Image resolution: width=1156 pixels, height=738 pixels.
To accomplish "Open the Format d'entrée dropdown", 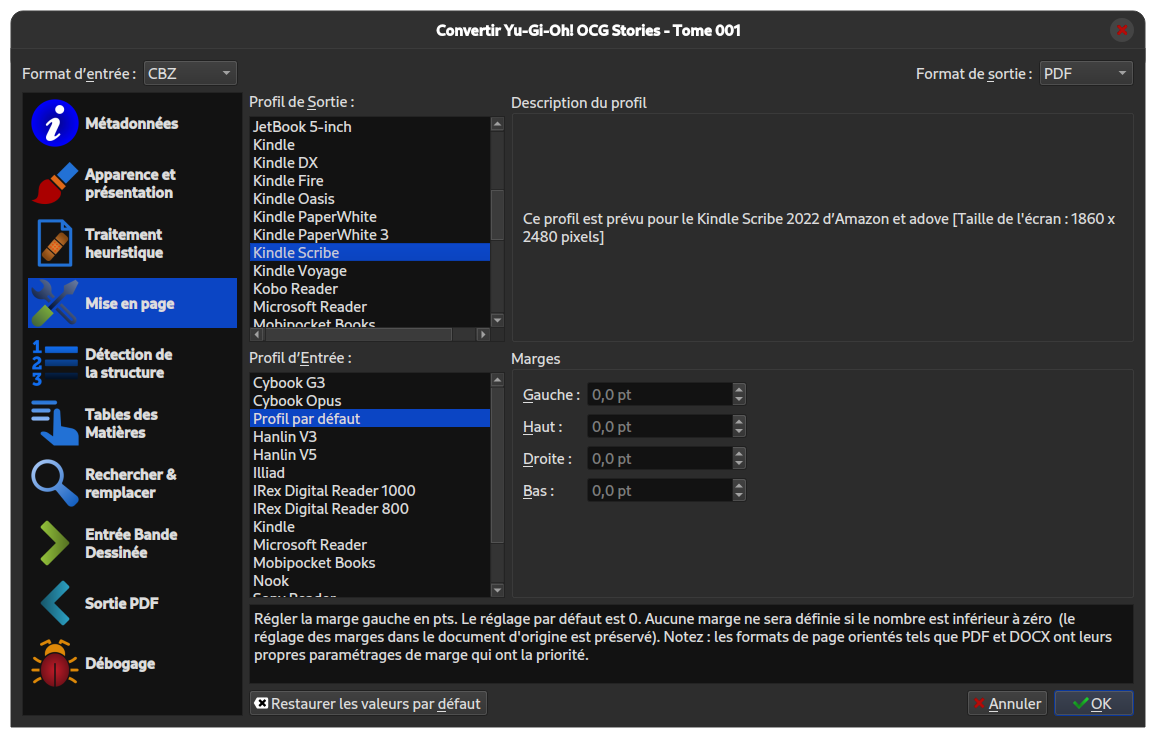I will [x=190, y=72].
